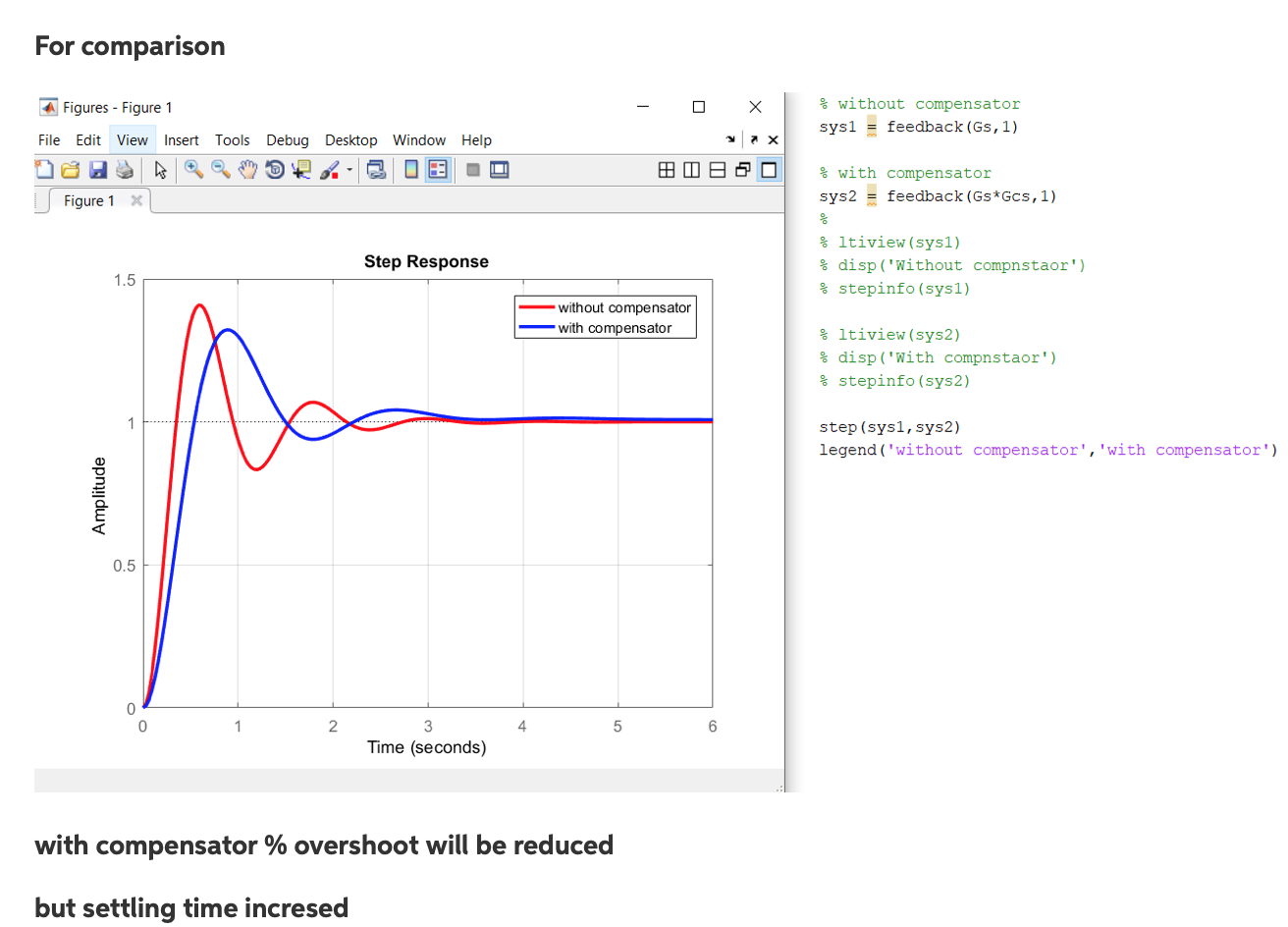The height and width of the screenshot is (927, 1288).
Task: Close the Figure 1 tab
Action: pos(135,200)
